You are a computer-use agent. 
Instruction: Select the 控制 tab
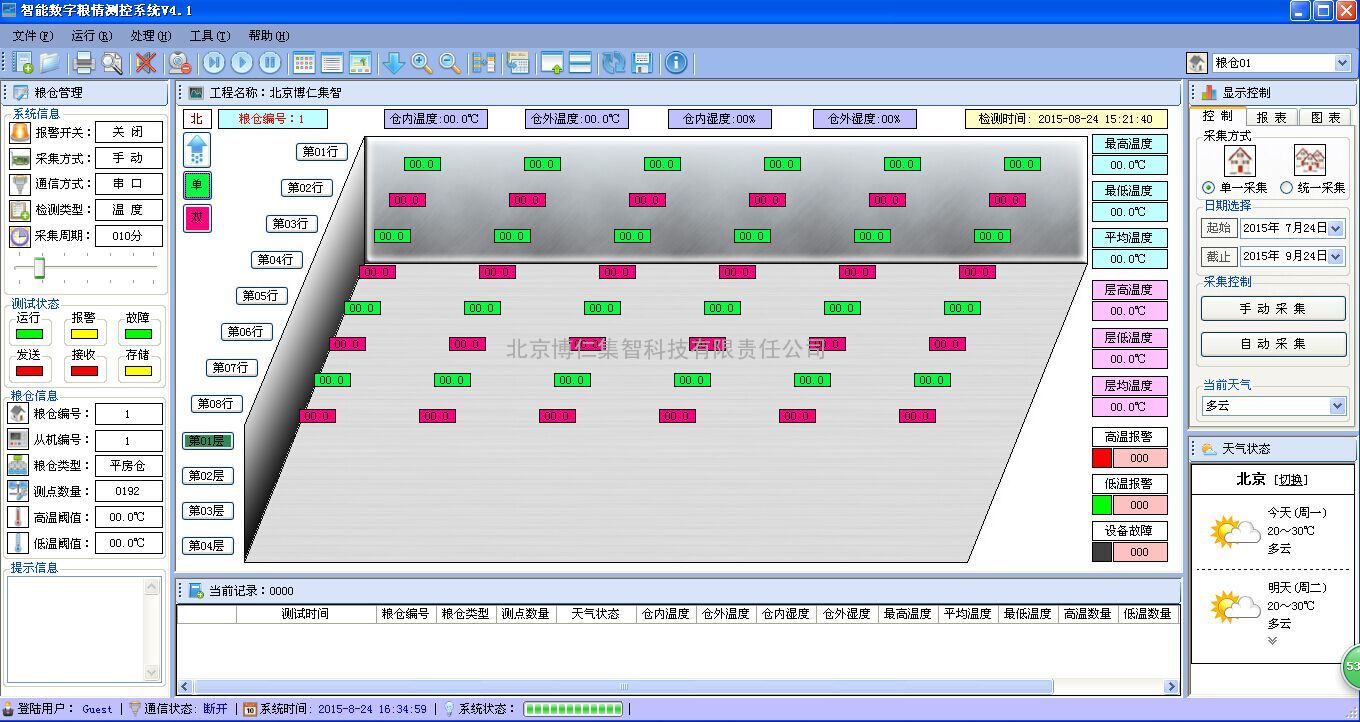click(1218, 116)
